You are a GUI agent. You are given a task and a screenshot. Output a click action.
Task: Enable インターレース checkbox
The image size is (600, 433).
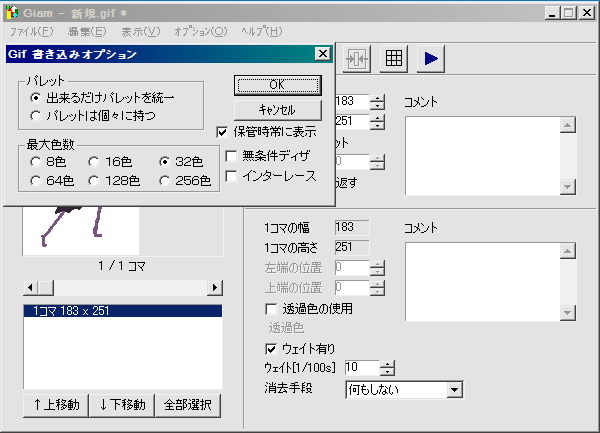(x=232, y=177)
